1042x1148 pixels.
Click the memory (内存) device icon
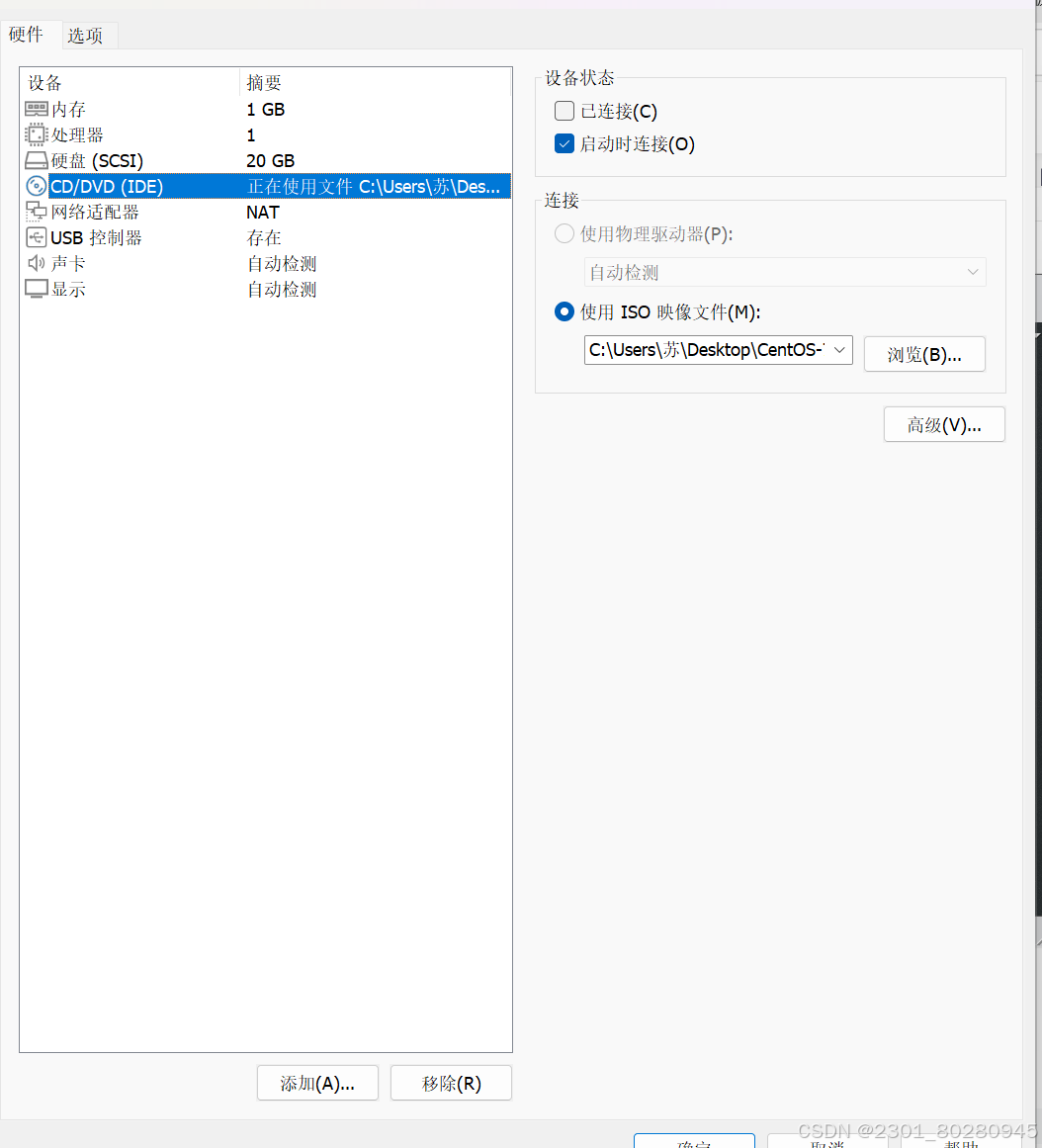click(37, 110)
